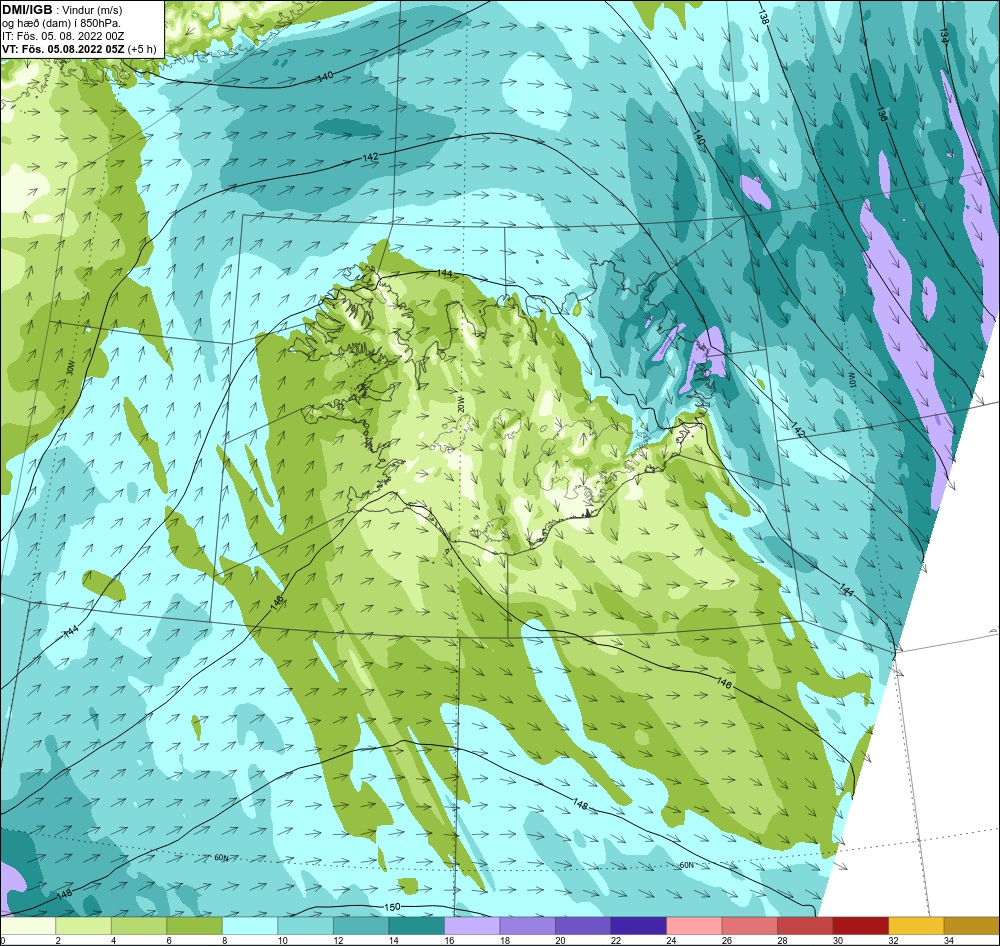Click the salmon 26–28 m/s legend swatch

click(749, 925)
